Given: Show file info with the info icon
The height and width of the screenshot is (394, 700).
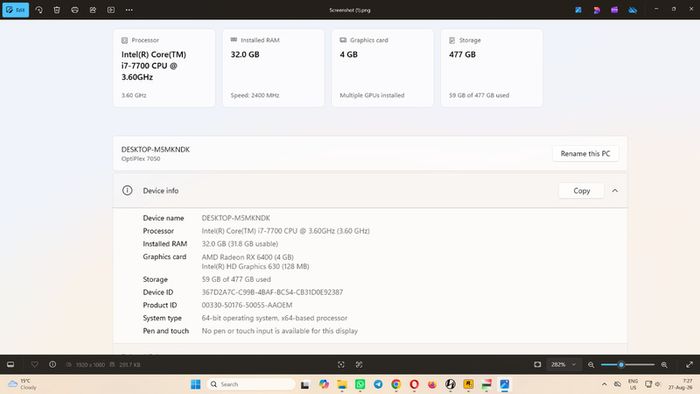Looking at the screenshot, I should pos(53,365).
